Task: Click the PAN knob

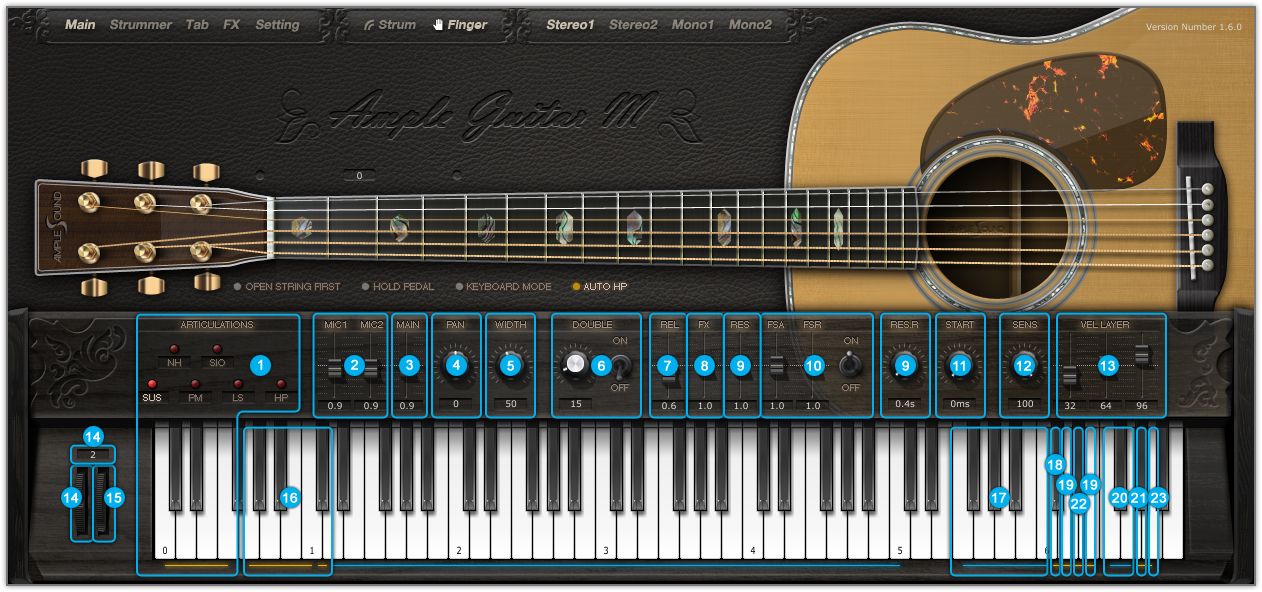Action: point(457,366)
